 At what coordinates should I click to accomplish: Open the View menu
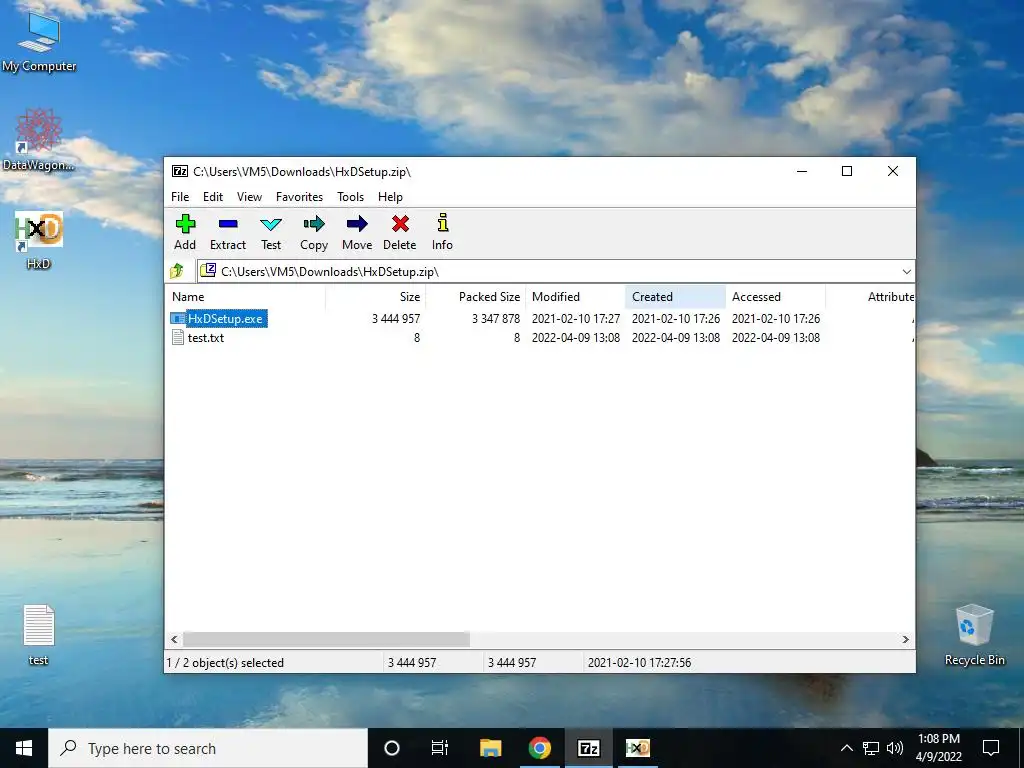[x=249, y=197]
